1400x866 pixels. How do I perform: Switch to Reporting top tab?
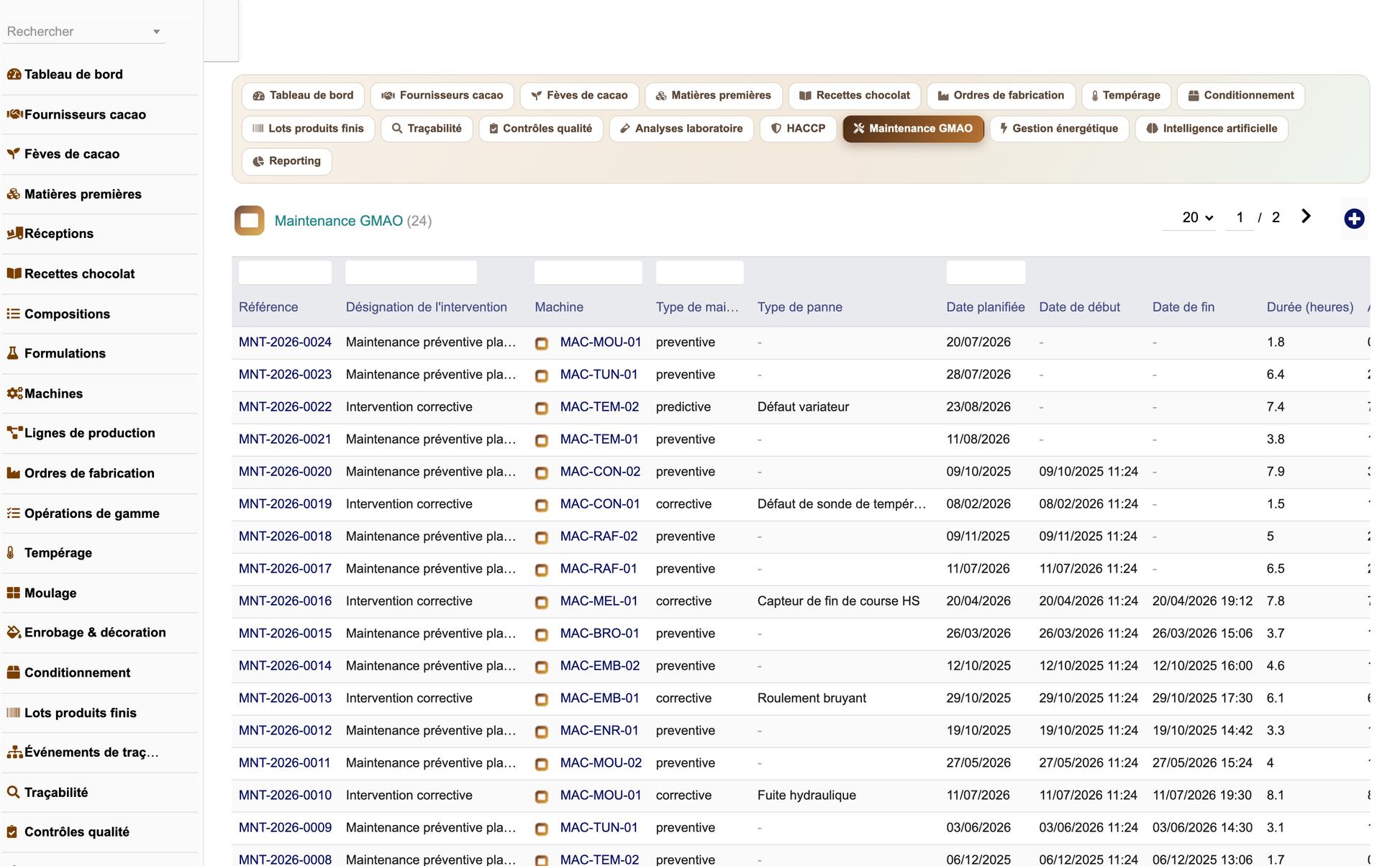[x=287, y=161]
